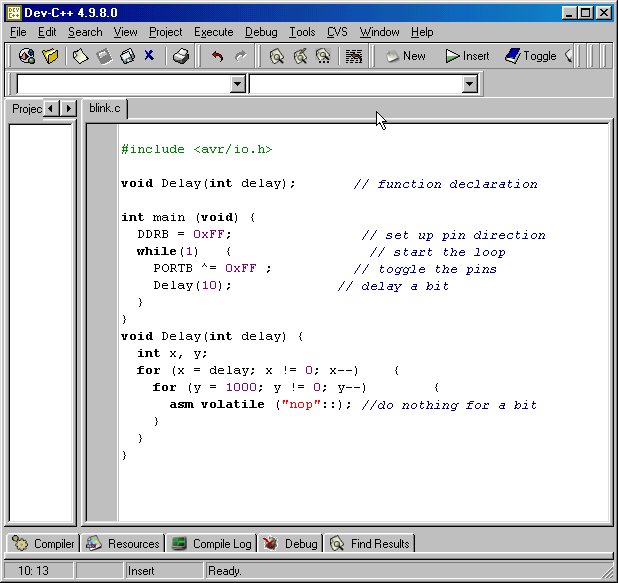Click the Save All icon
Viewport: 618px width, 583px height.
tap(127, 56)
